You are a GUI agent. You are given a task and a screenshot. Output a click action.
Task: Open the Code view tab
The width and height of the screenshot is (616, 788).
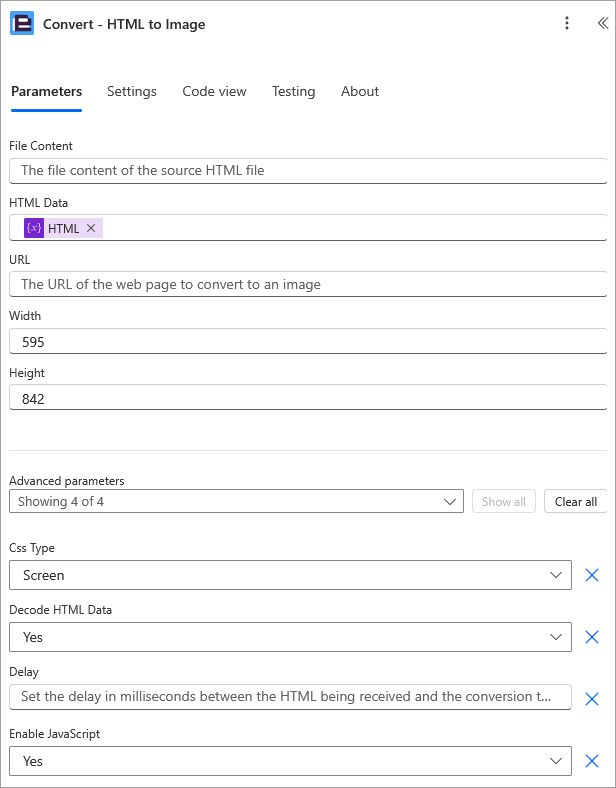pyautogui.click(x=214, y=91)
